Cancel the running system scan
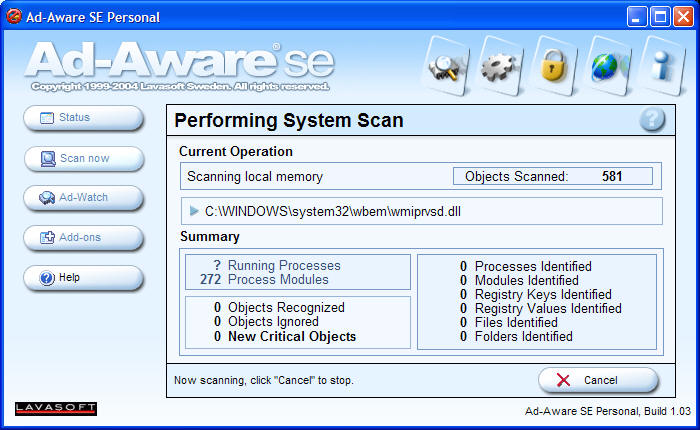Screen dimensions: 700x430 (598, 381)
